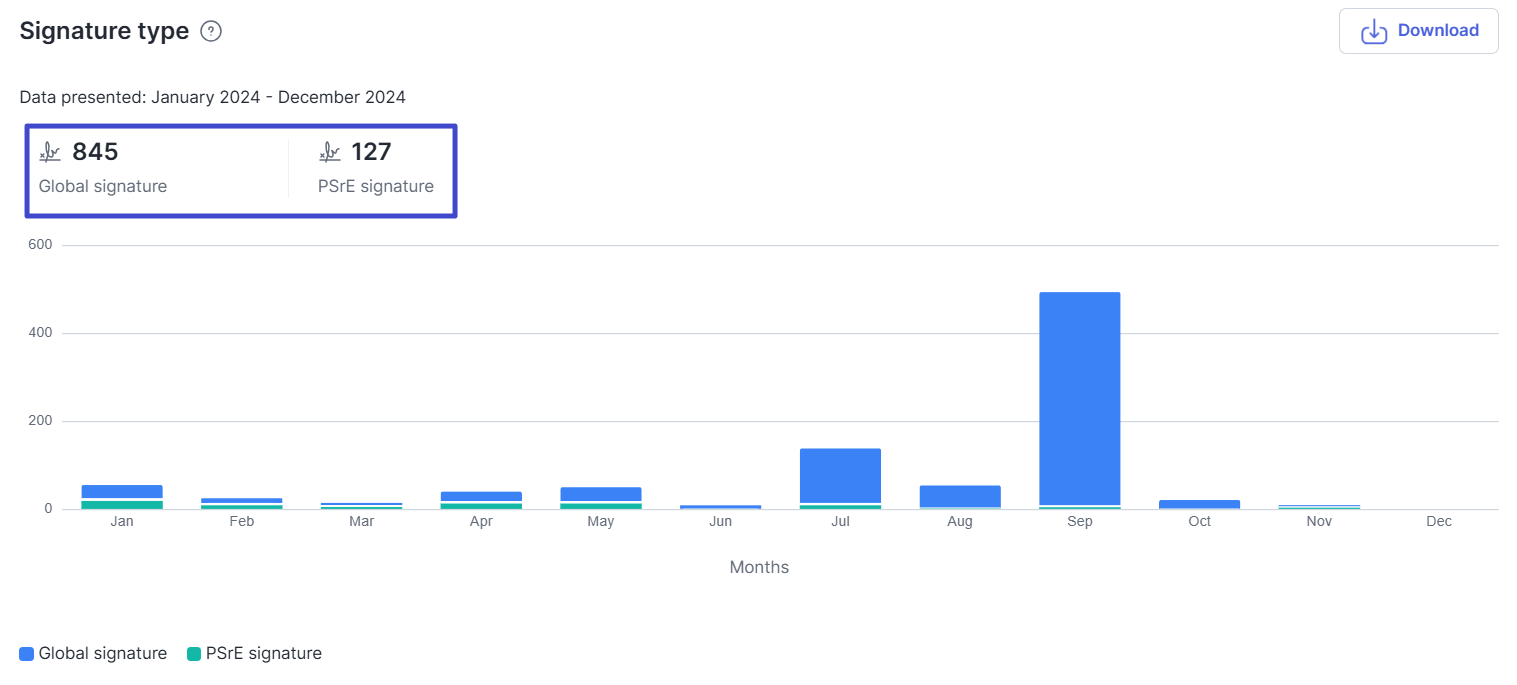Click the blue segment of the January bar
This screenshot has width=1517, height=685.
click(122, 491)
